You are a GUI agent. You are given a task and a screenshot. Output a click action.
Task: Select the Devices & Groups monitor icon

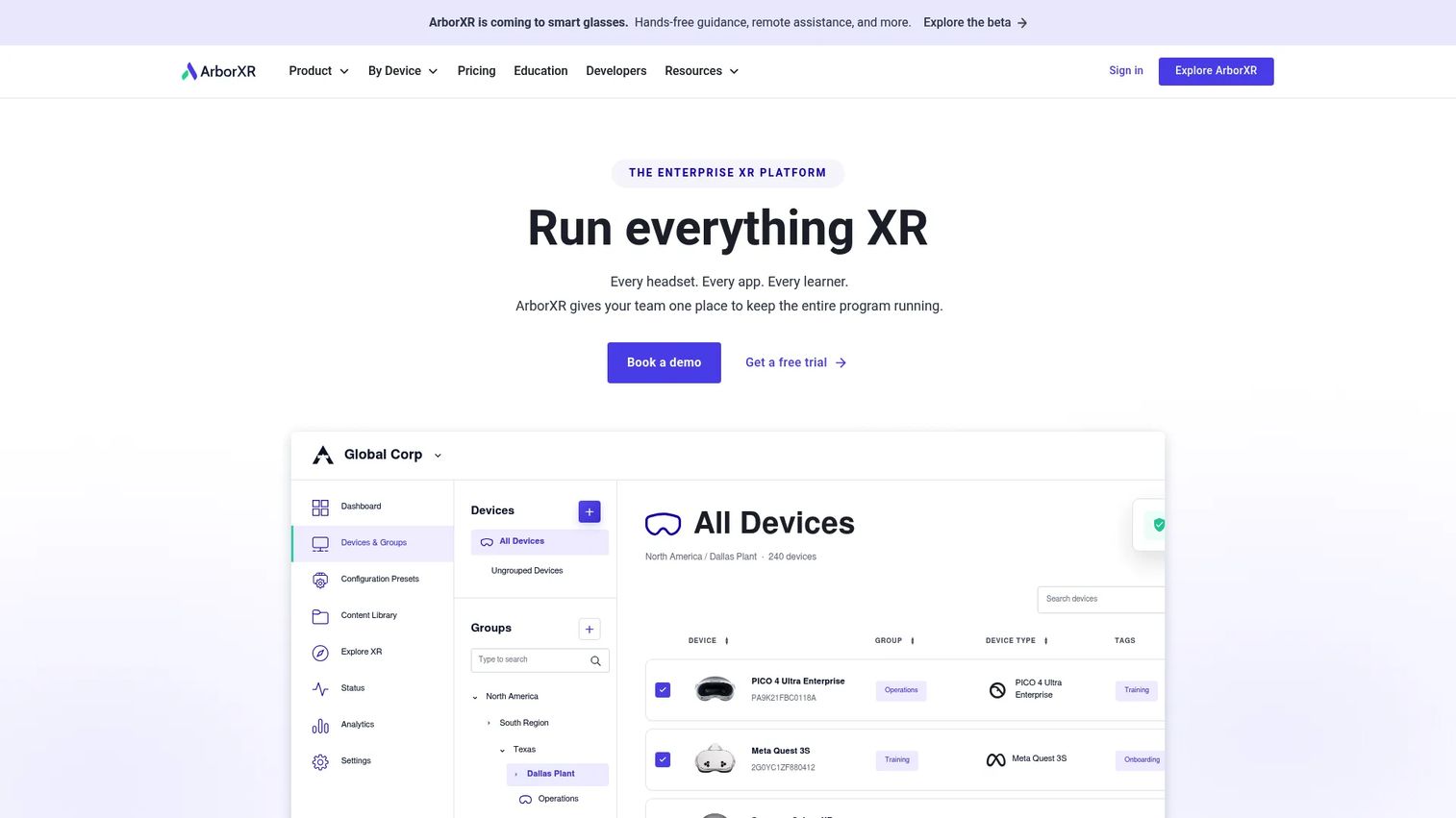point(320,543)
